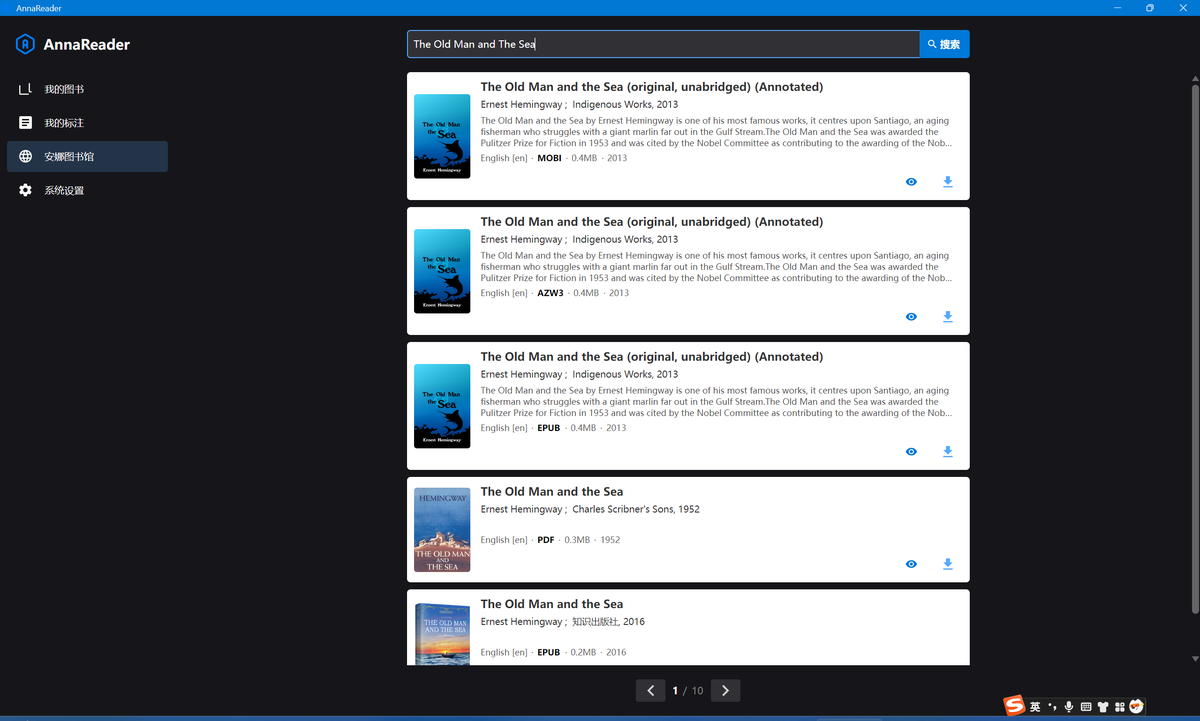Click the Hemingway 1952 PDF cover thumbnail

pos(442,529)
